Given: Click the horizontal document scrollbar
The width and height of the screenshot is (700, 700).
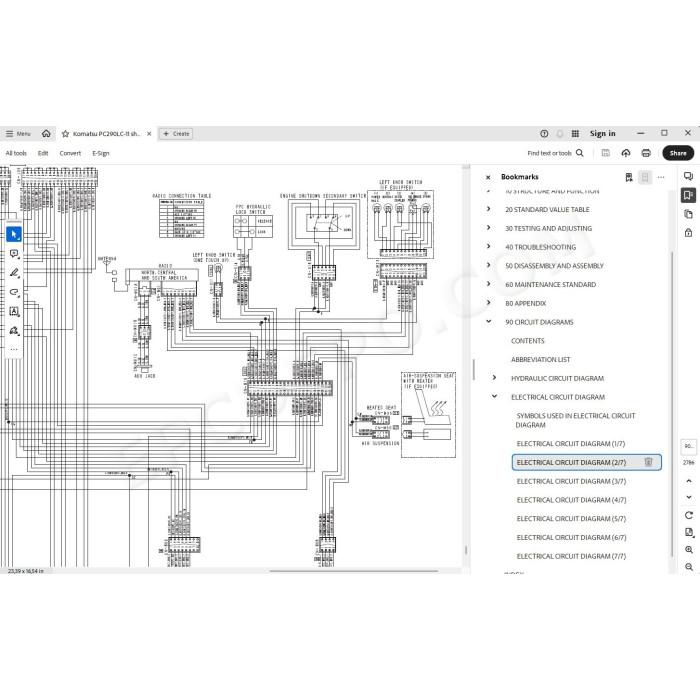Looking at the screenshot, I should [x=354, y=571].
